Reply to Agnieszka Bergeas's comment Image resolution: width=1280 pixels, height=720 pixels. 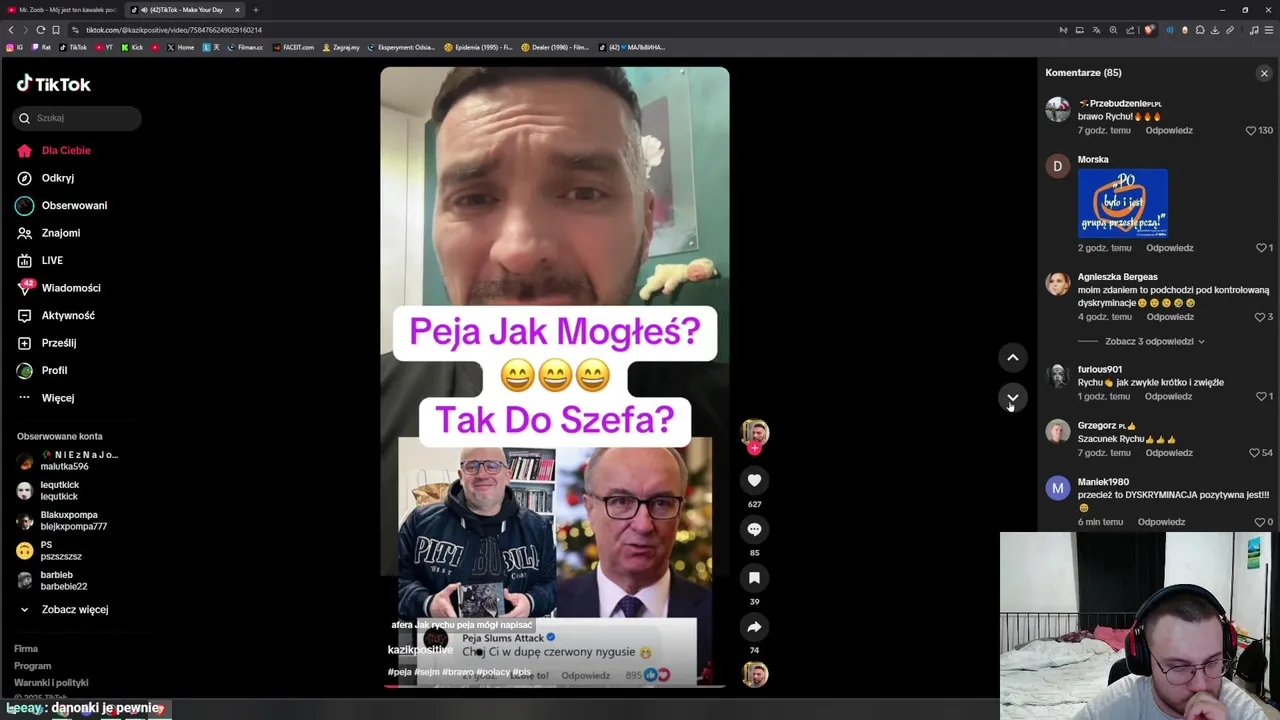[1170, 317]
